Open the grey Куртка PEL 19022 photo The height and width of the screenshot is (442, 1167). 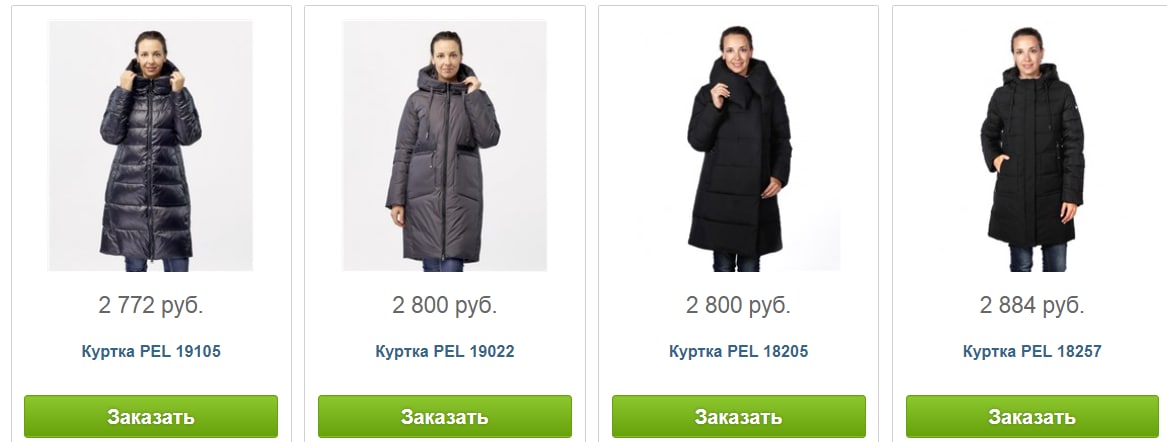pyautogui.click(x=444, y=145)
